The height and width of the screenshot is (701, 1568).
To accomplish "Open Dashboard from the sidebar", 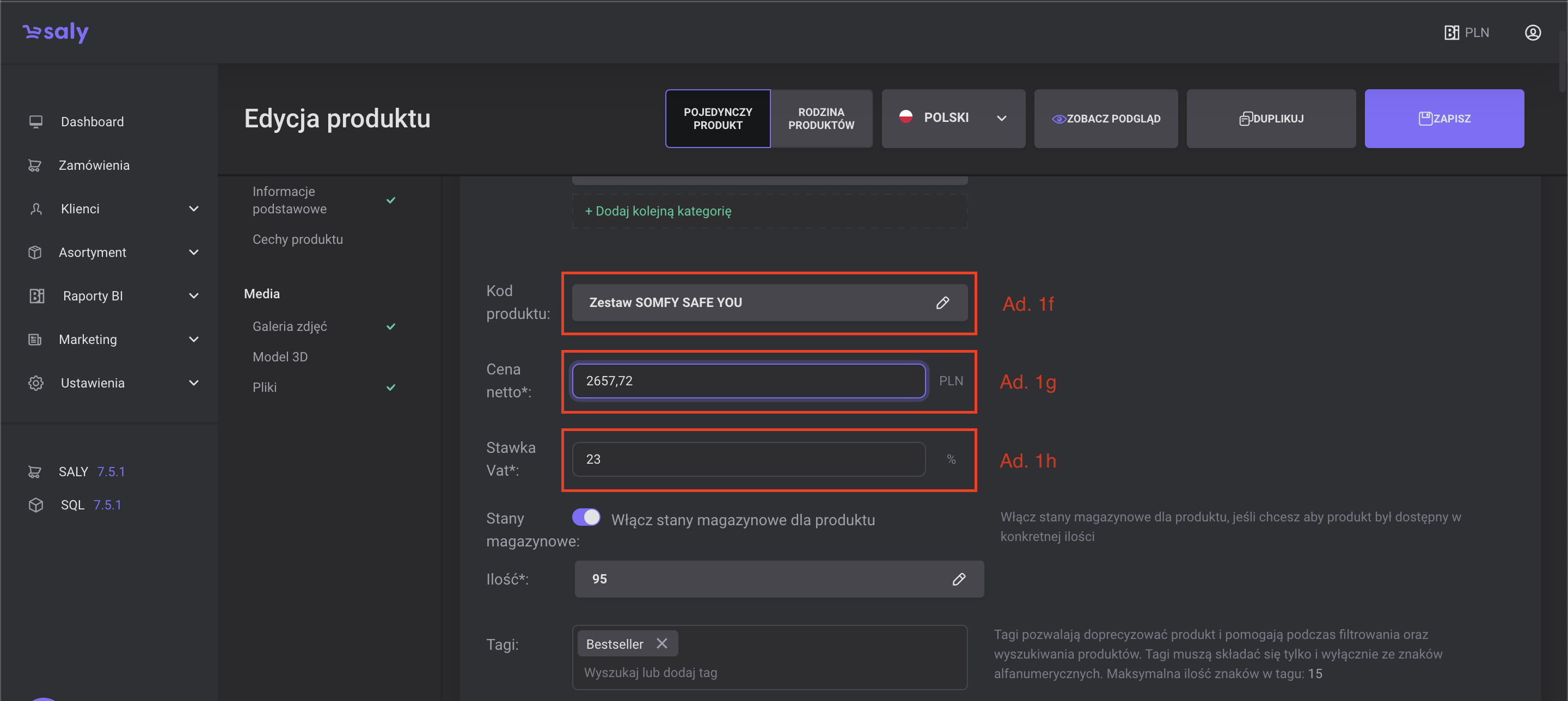I will [92, 122].
